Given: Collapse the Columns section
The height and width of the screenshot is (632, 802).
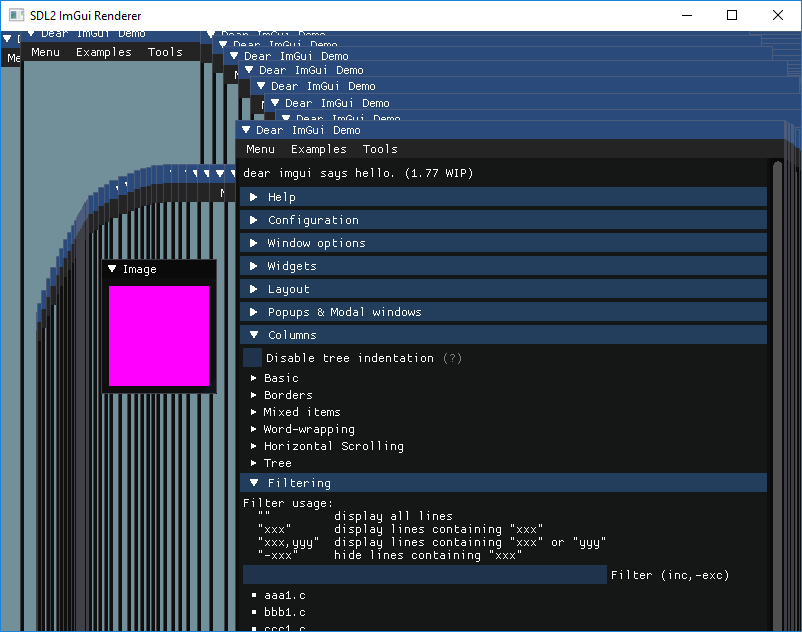Looking at the screenshot, I should click(503, 335).
